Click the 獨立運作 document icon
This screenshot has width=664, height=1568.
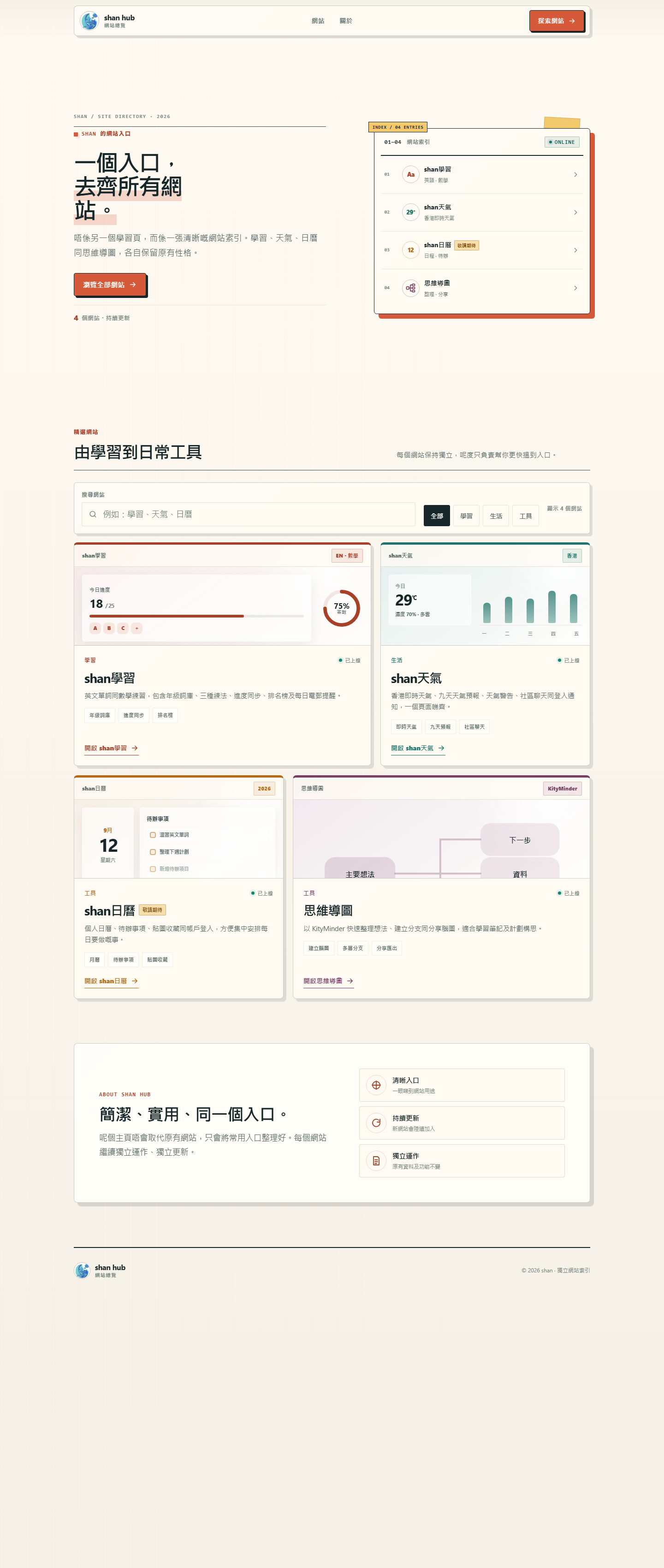click(376, 1161)
